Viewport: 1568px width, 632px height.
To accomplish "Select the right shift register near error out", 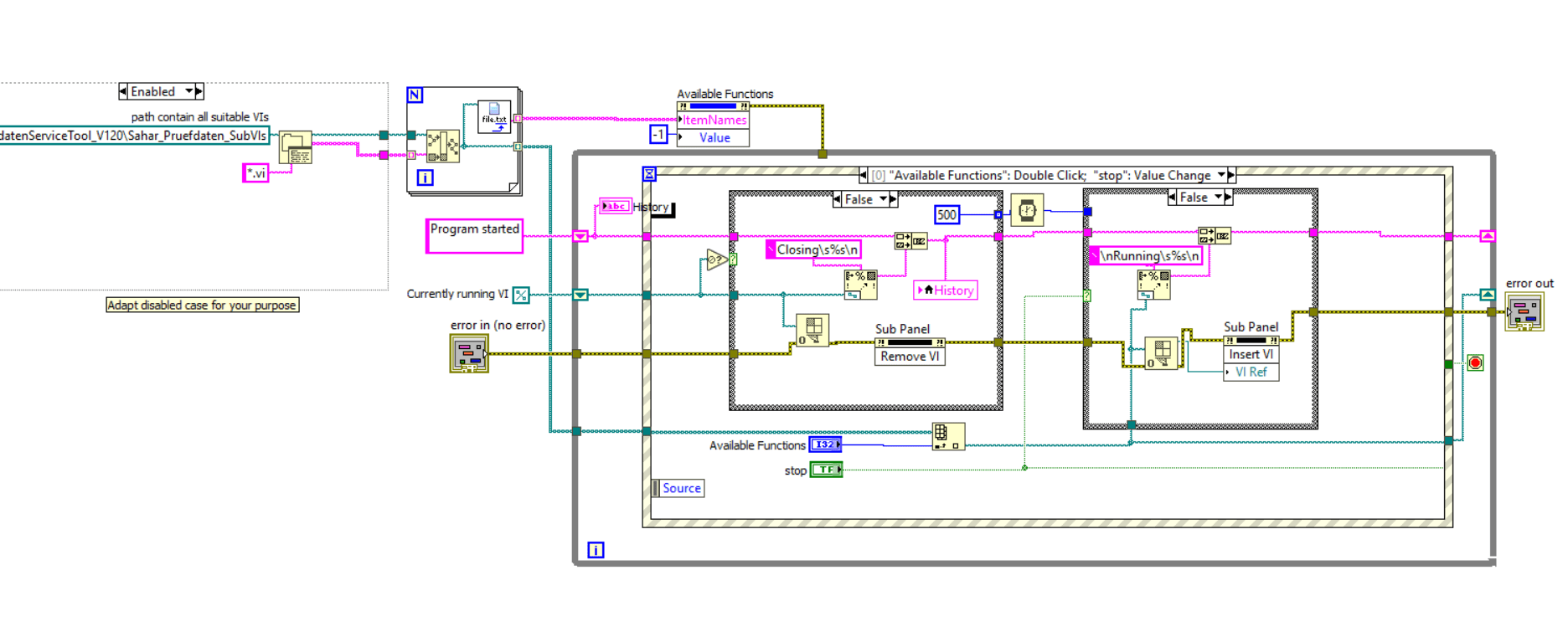I will tap(1487, 295).
